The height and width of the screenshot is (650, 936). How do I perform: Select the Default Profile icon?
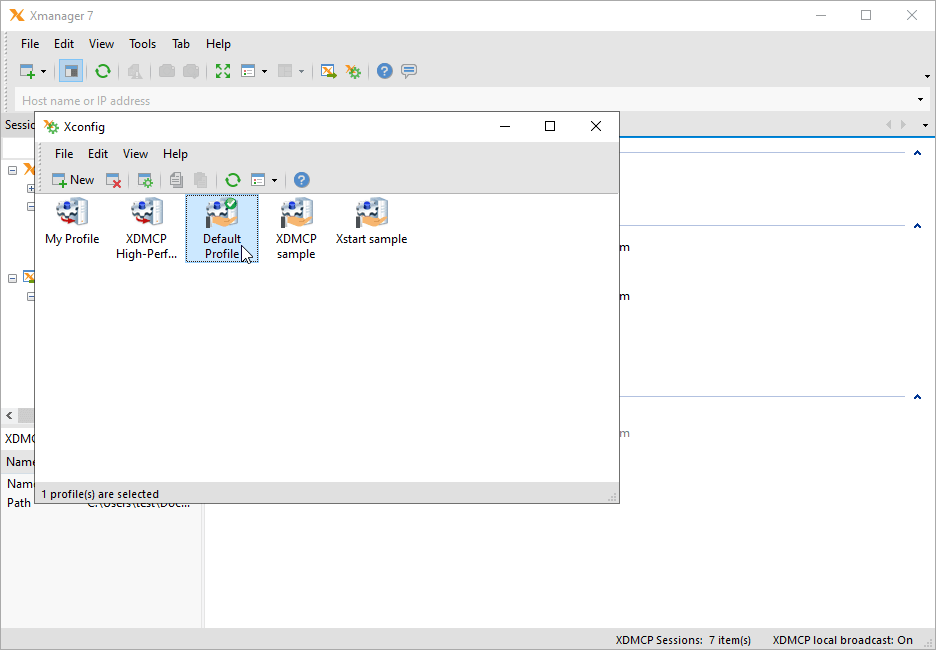click(x=222, y=229)
